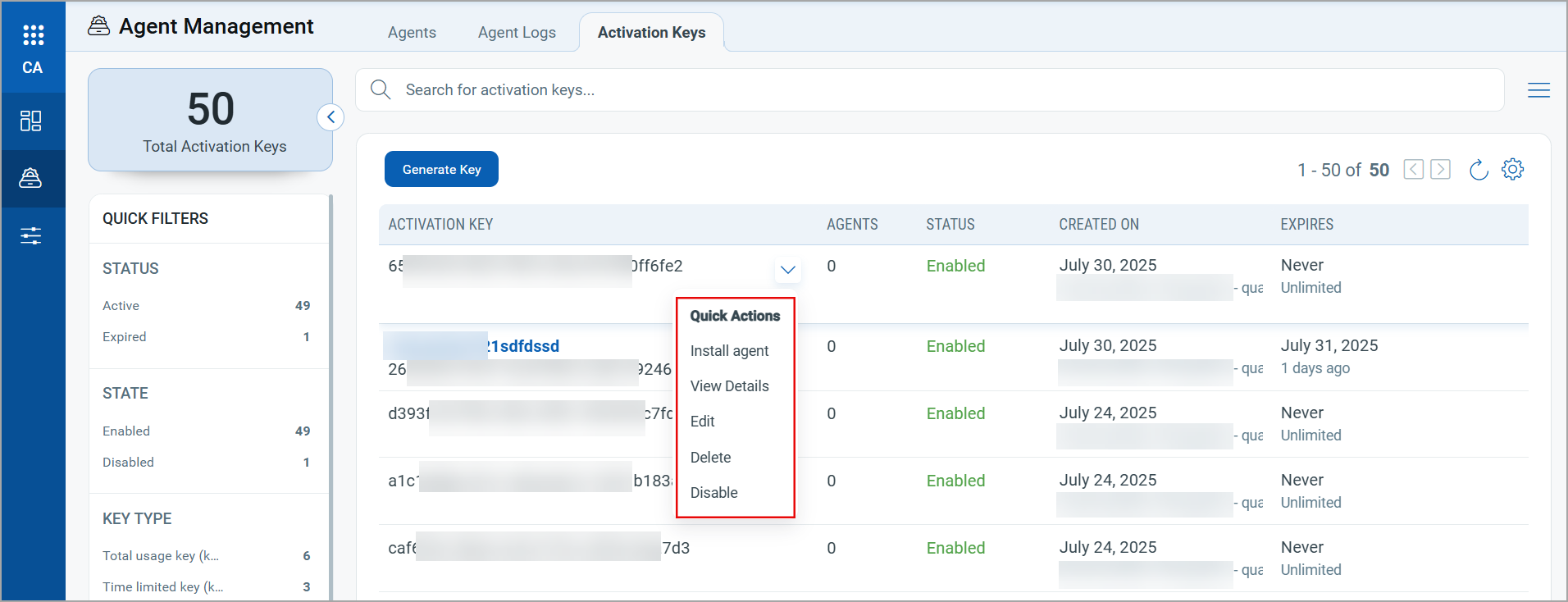
Task: Go to next page of keys
Action: coord(1440,170)
